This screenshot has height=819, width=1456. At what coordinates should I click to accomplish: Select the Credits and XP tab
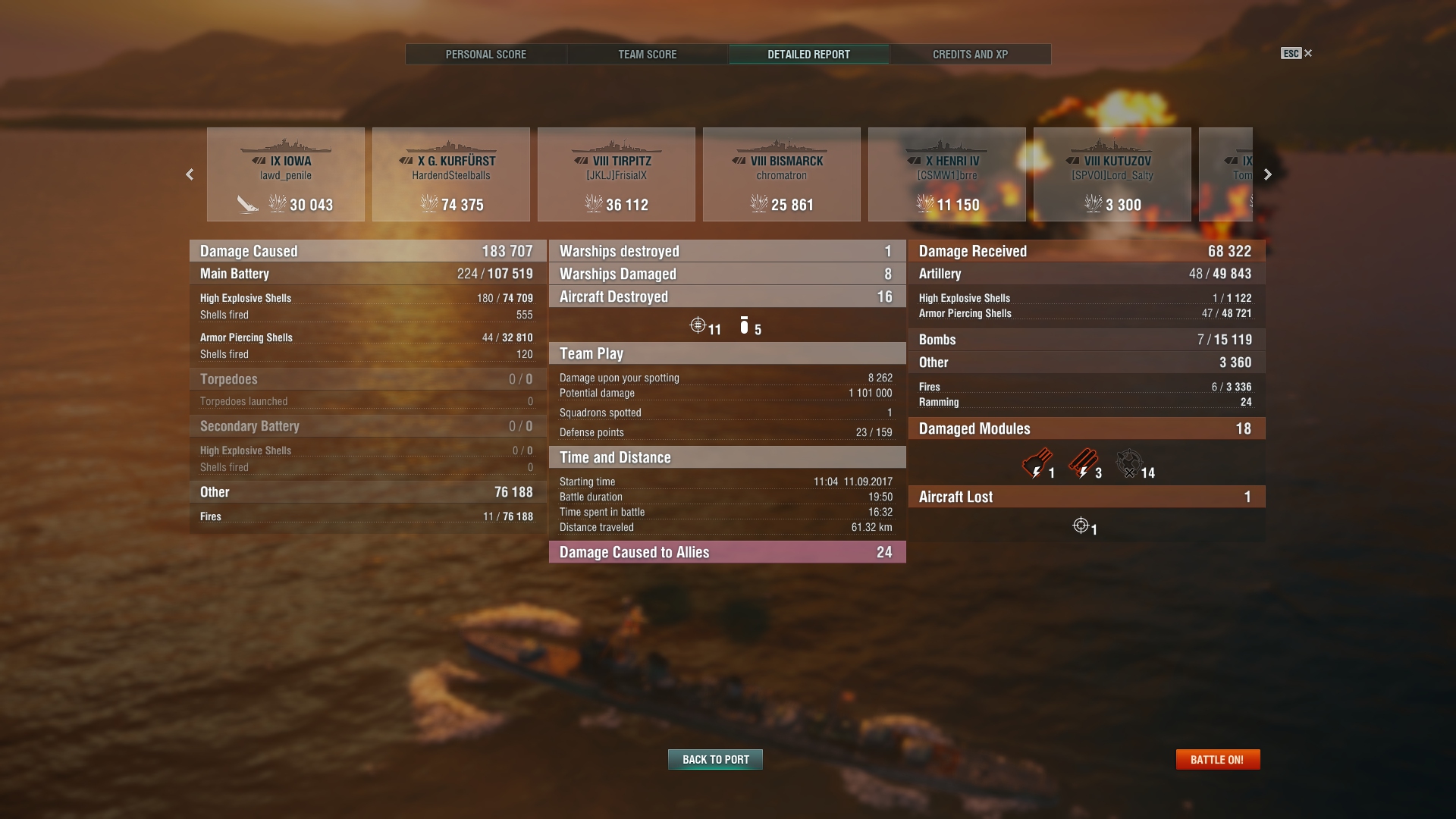point(970,55)
